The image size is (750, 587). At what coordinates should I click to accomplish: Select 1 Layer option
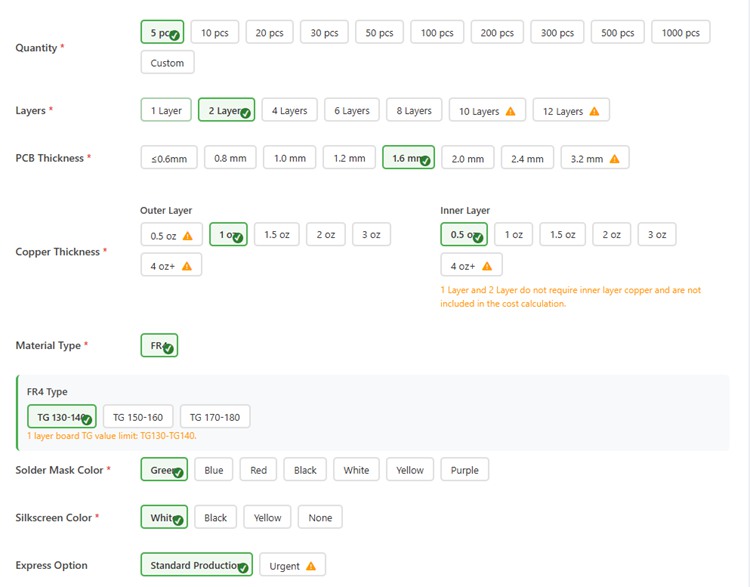click(x=166, y=110)
